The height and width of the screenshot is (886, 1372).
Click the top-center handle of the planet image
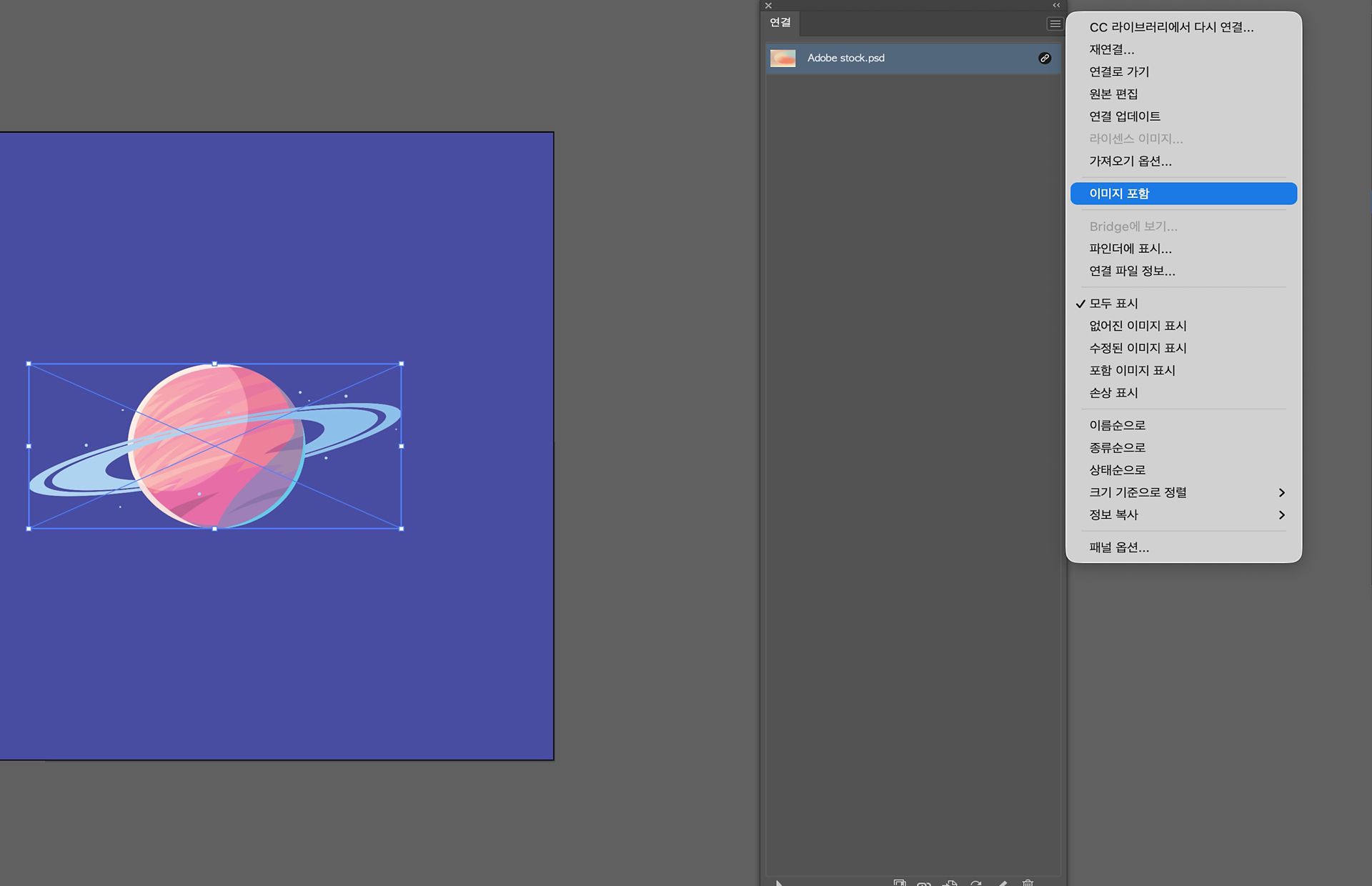coord(215,364)
